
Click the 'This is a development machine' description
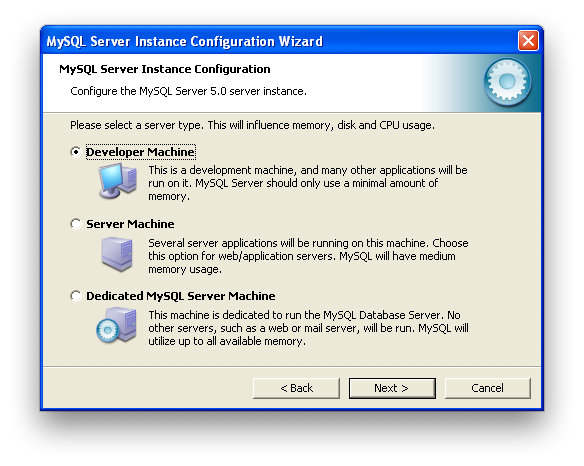tap(308, 183)
